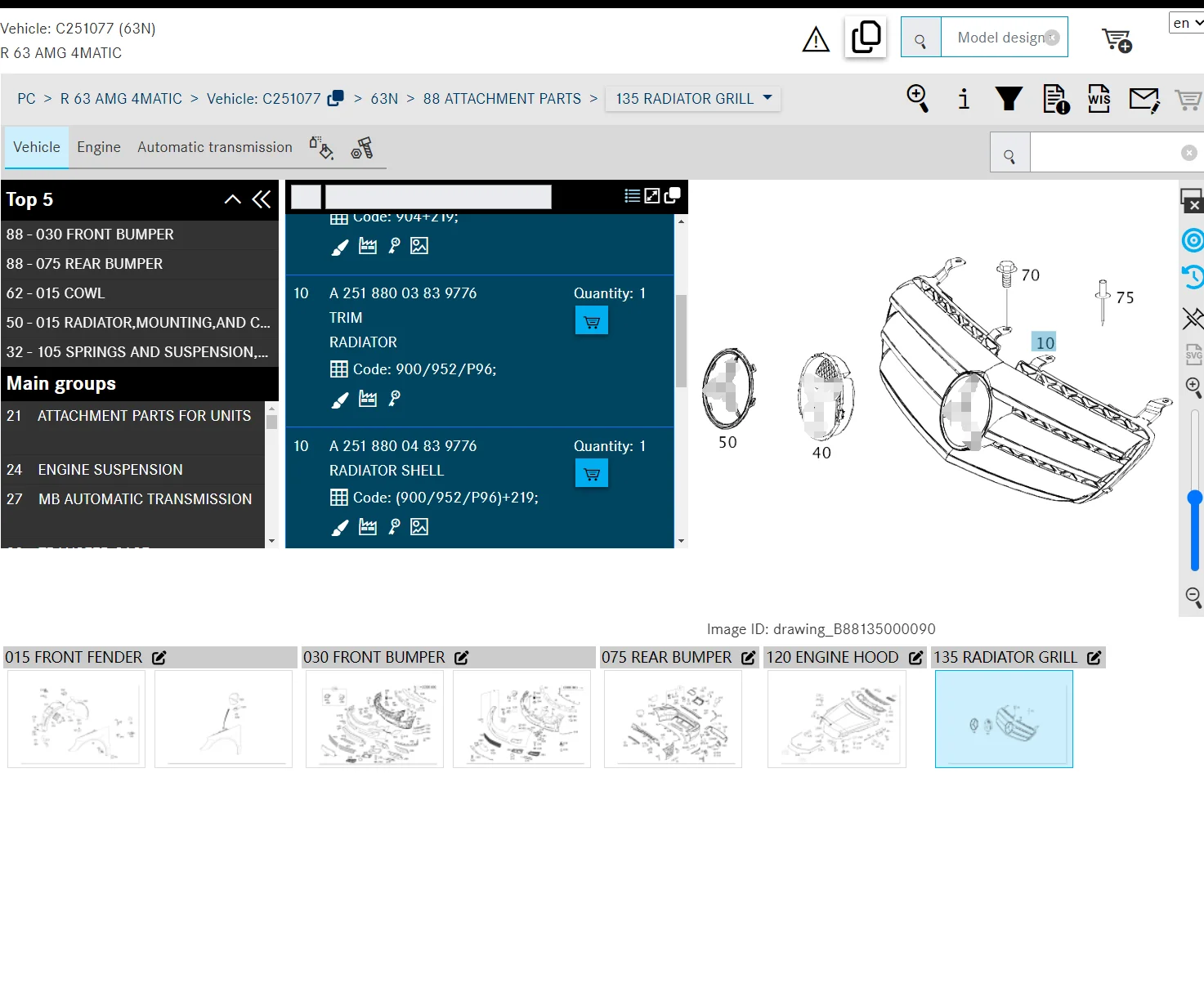This screenshot has height=983, width=1204.
Task: Click the warning triangle icon
Action: coord(816,39)
